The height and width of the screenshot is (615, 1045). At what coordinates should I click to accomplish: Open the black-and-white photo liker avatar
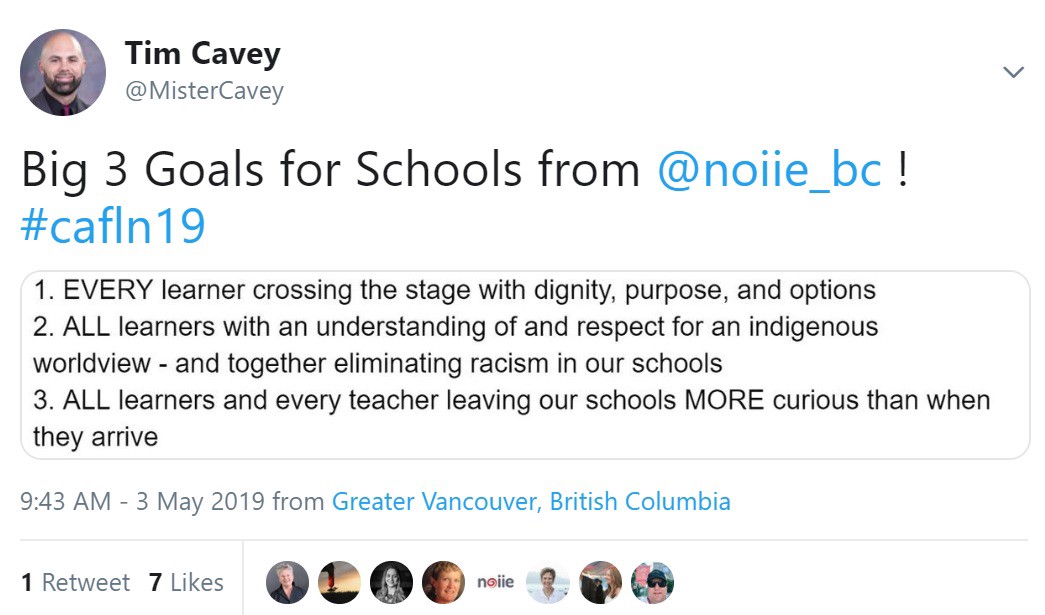pos(392,582)
